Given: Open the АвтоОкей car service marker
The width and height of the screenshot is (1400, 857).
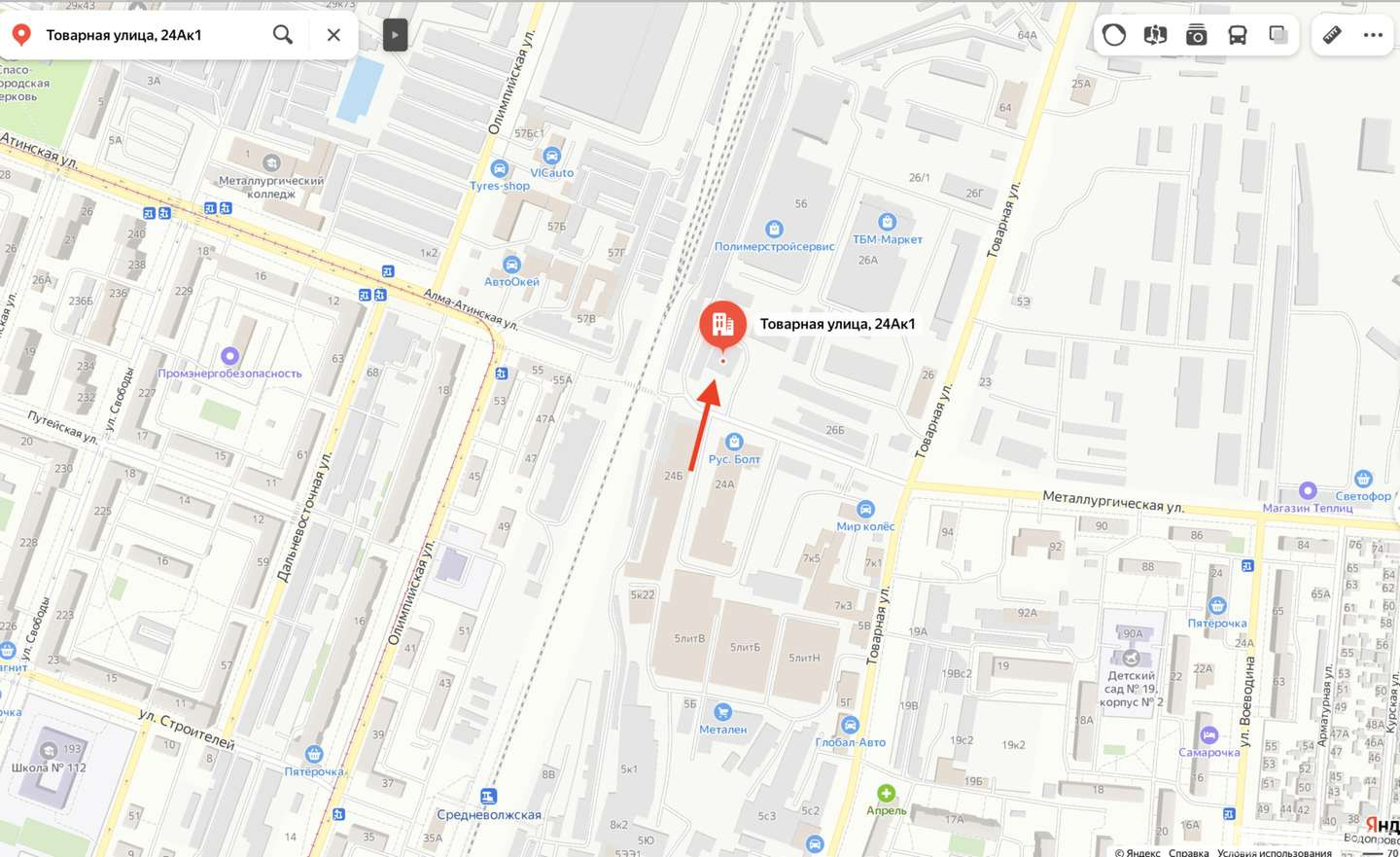Looking at the screenshot, I should (511, 265).
